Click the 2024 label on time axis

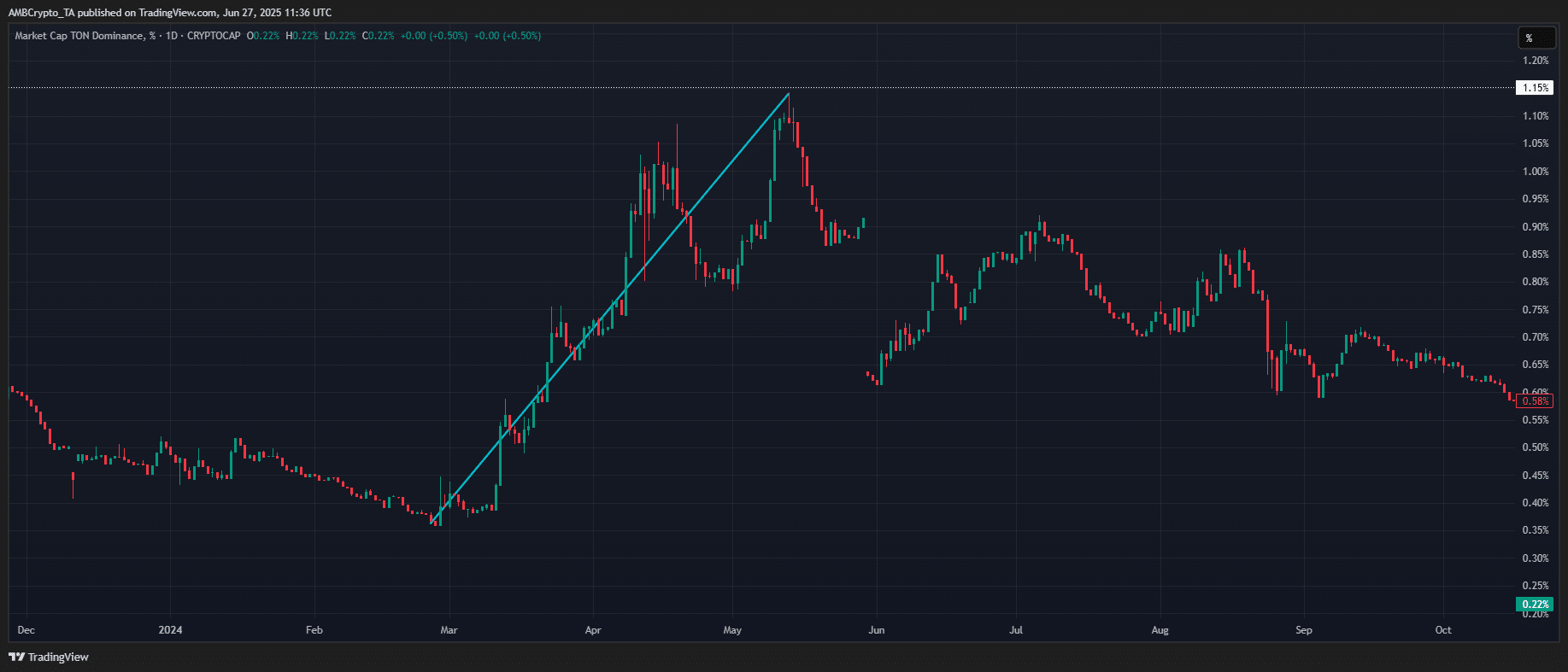click(171, 630)
